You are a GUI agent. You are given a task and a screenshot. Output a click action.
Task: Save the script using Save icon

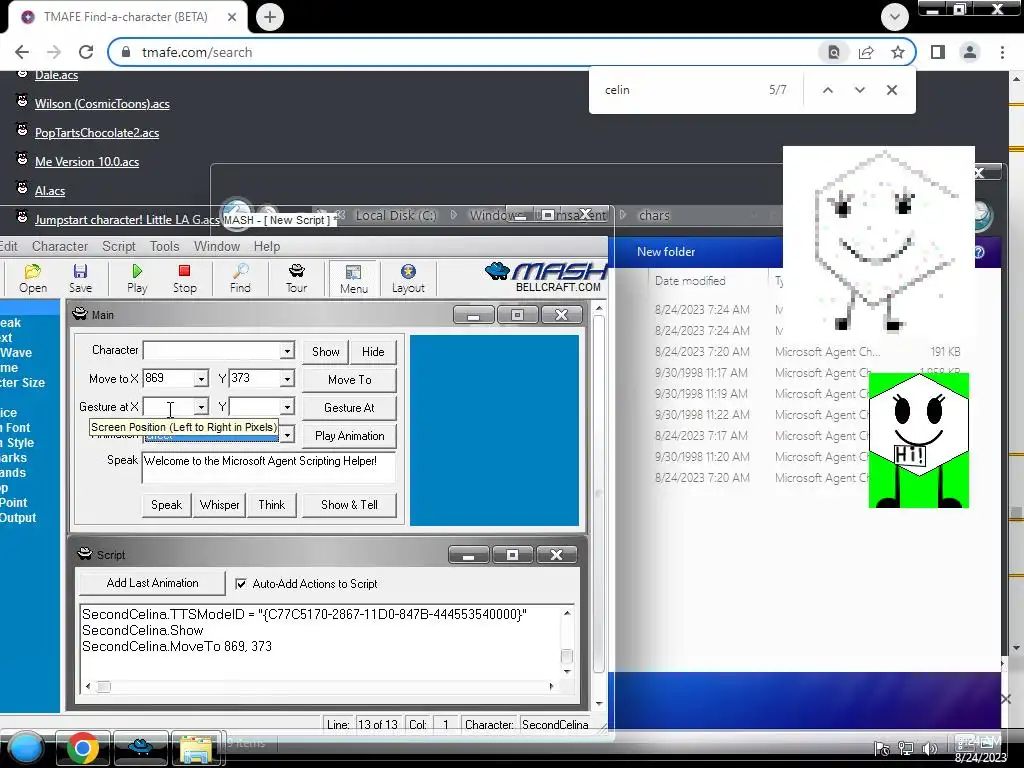coord(80,278)
